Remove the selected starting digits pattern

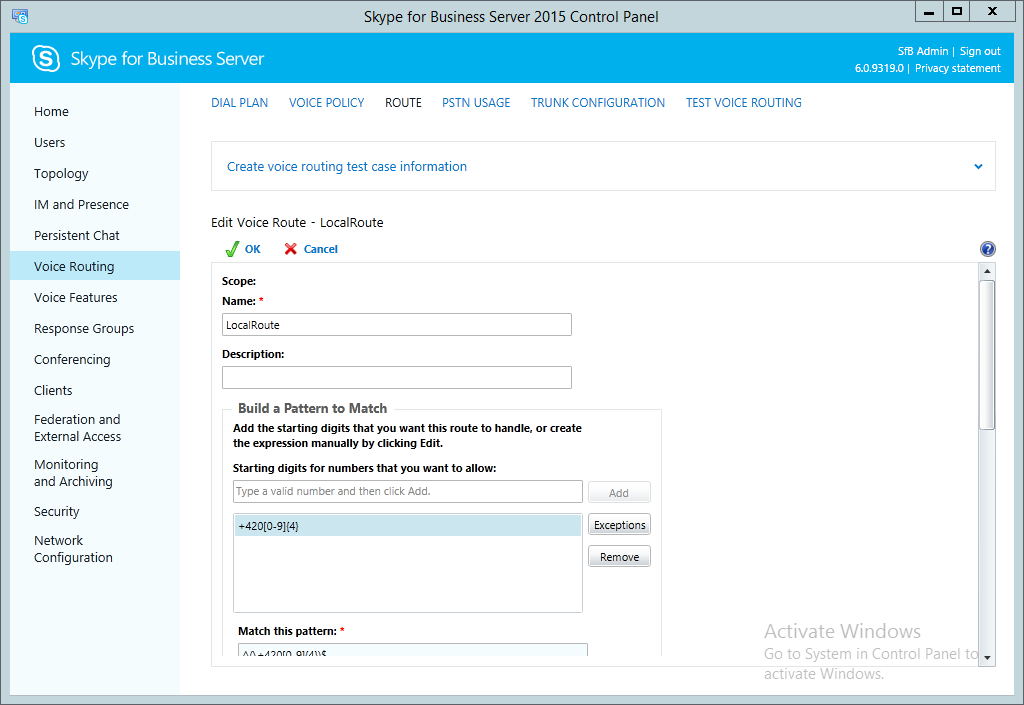pyautogui.click(x=619, y=557)
